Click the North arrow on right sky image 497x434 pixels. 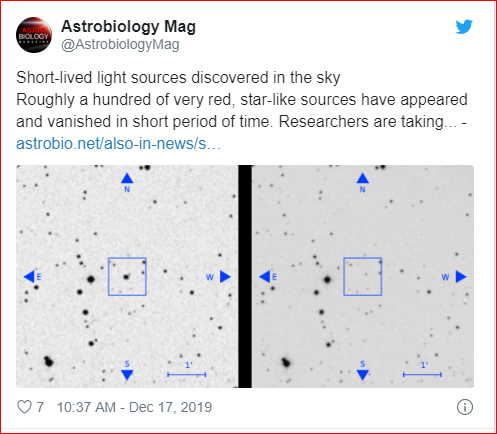pyautogui.click(x=363, y=178)
